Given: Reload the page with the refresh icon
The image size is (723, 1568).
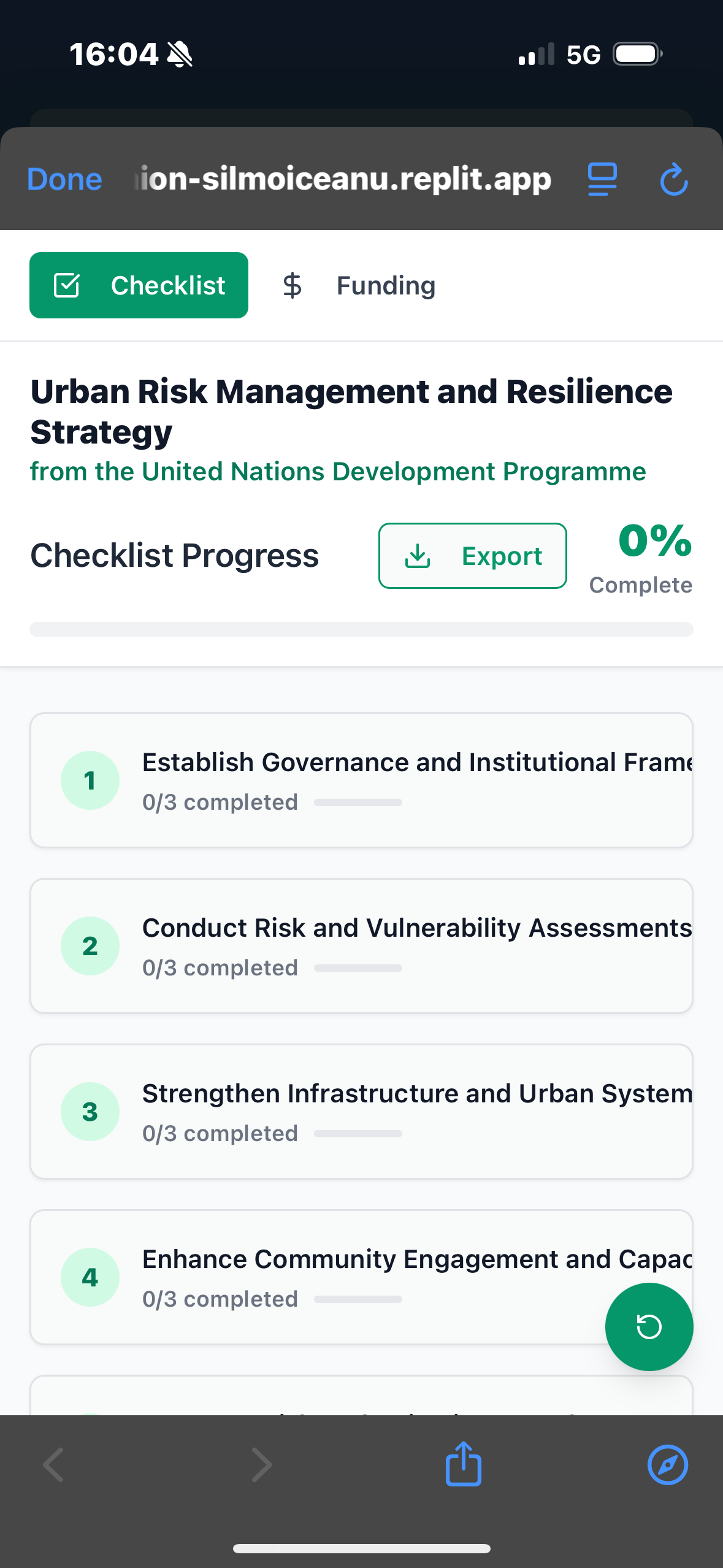Looking at the screenshot, I should [673, 179].
